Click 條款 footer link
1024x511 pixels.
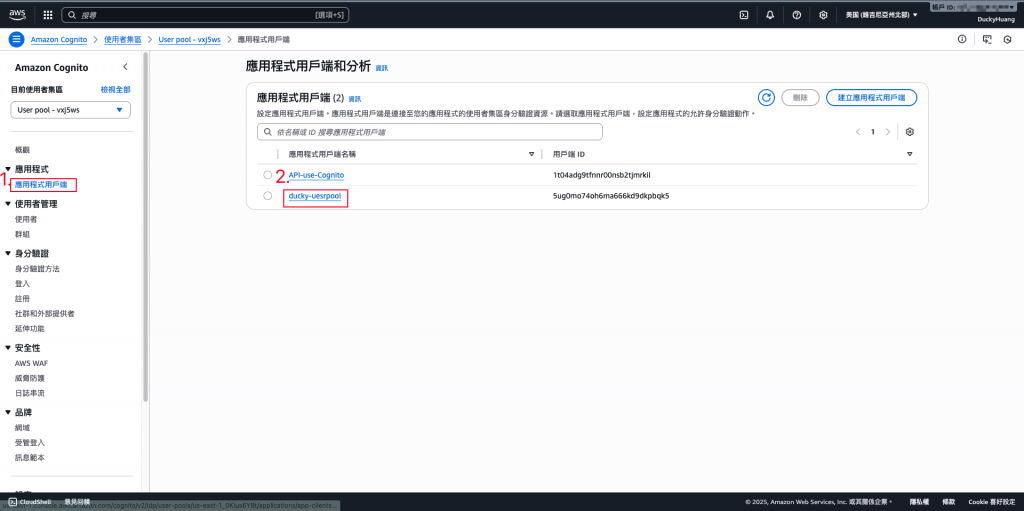(948, 502)
